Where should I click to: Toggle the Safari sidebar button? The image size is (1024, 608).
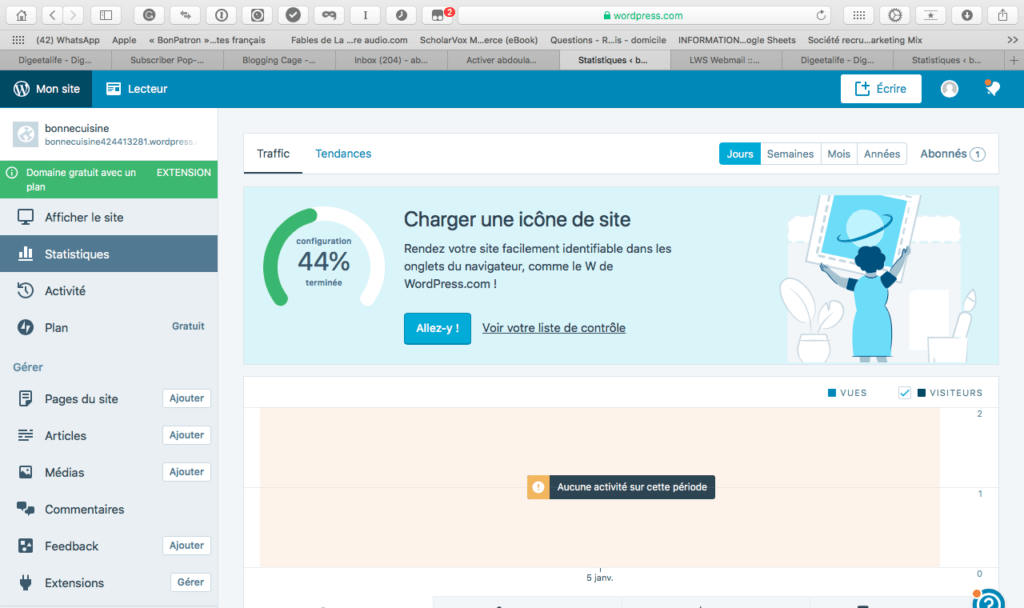pyautogui.click(x=106, y=15)
